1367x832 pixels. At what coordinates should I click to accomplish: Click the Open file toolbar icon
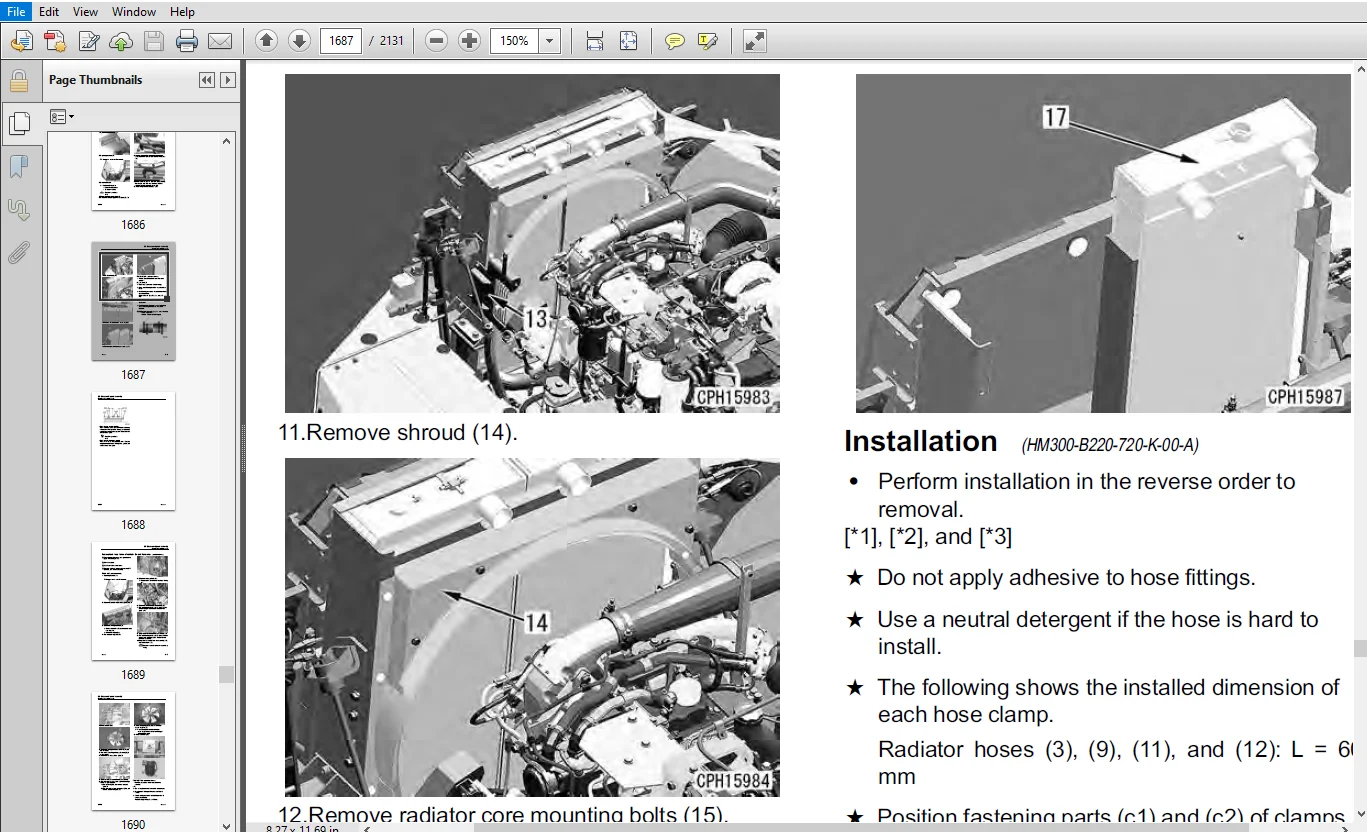[22, 41]
